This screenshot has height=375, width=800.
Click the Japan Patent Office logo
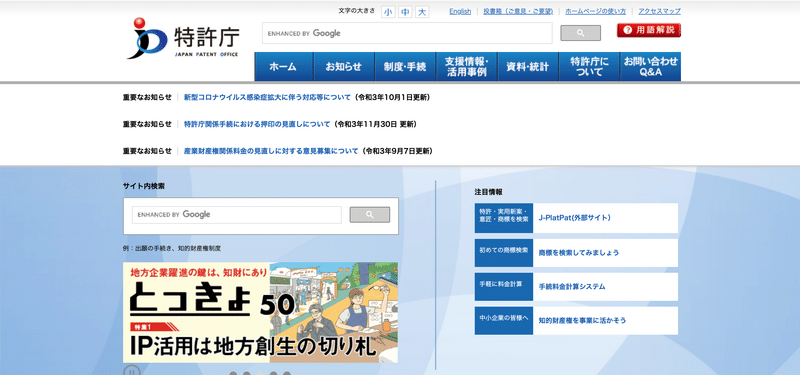pos(183,38)
